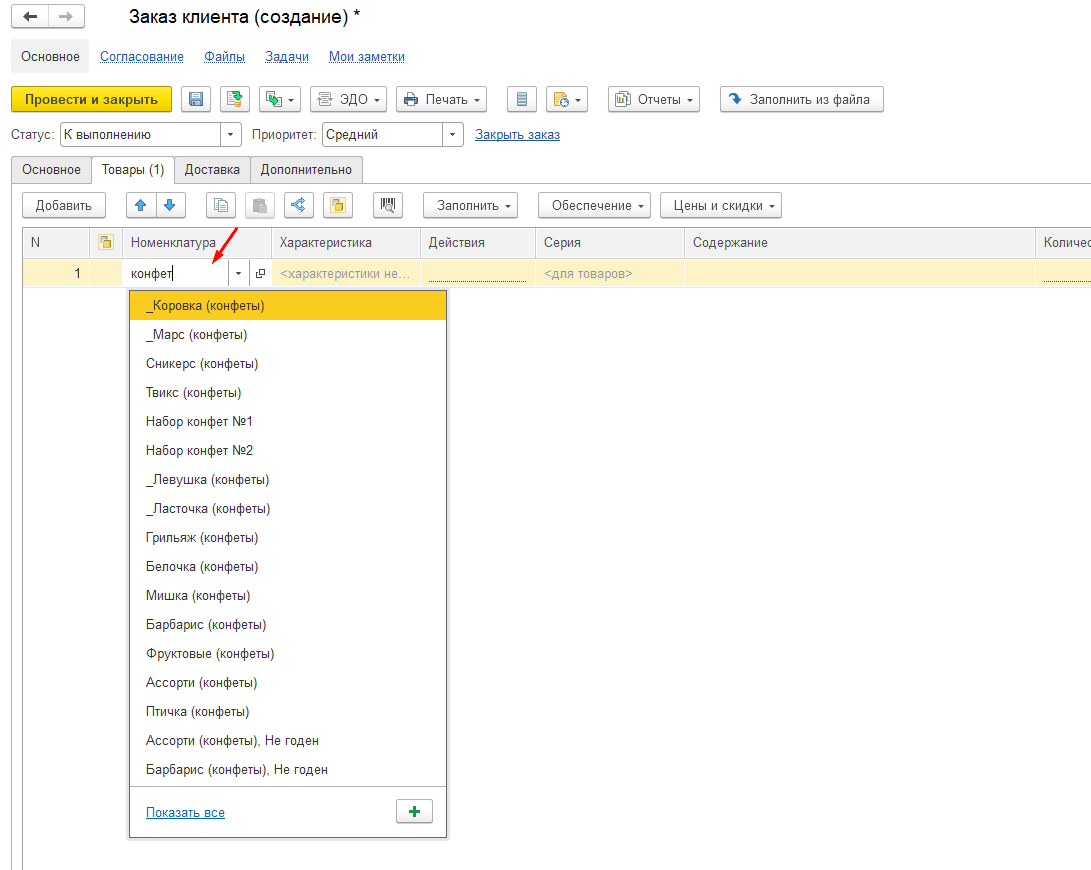Switch to the Доставка tab
Image resolution: width=1091 pixels, height=870 pixels.
point(212,170)
